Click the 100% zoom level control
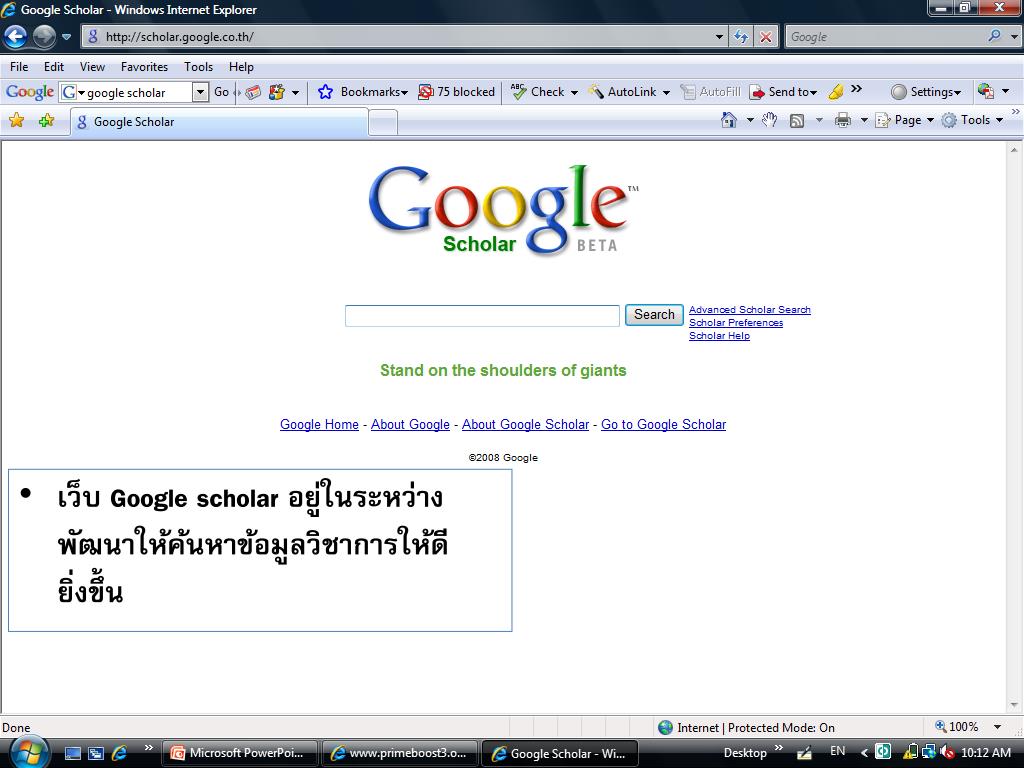 (957, 727)
